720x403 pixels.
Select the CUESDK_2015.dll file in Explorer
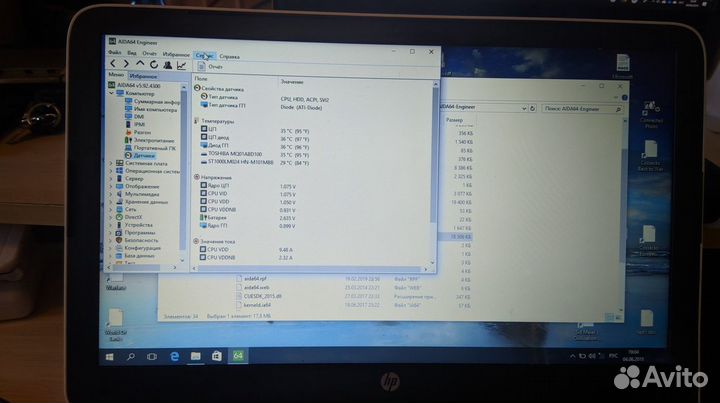tap(263, 296)
